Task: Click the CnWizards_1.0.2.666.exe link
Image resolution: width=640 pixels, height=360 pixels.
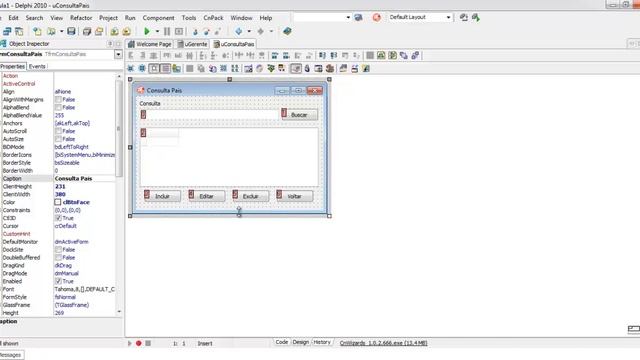Action: (383, 343)
